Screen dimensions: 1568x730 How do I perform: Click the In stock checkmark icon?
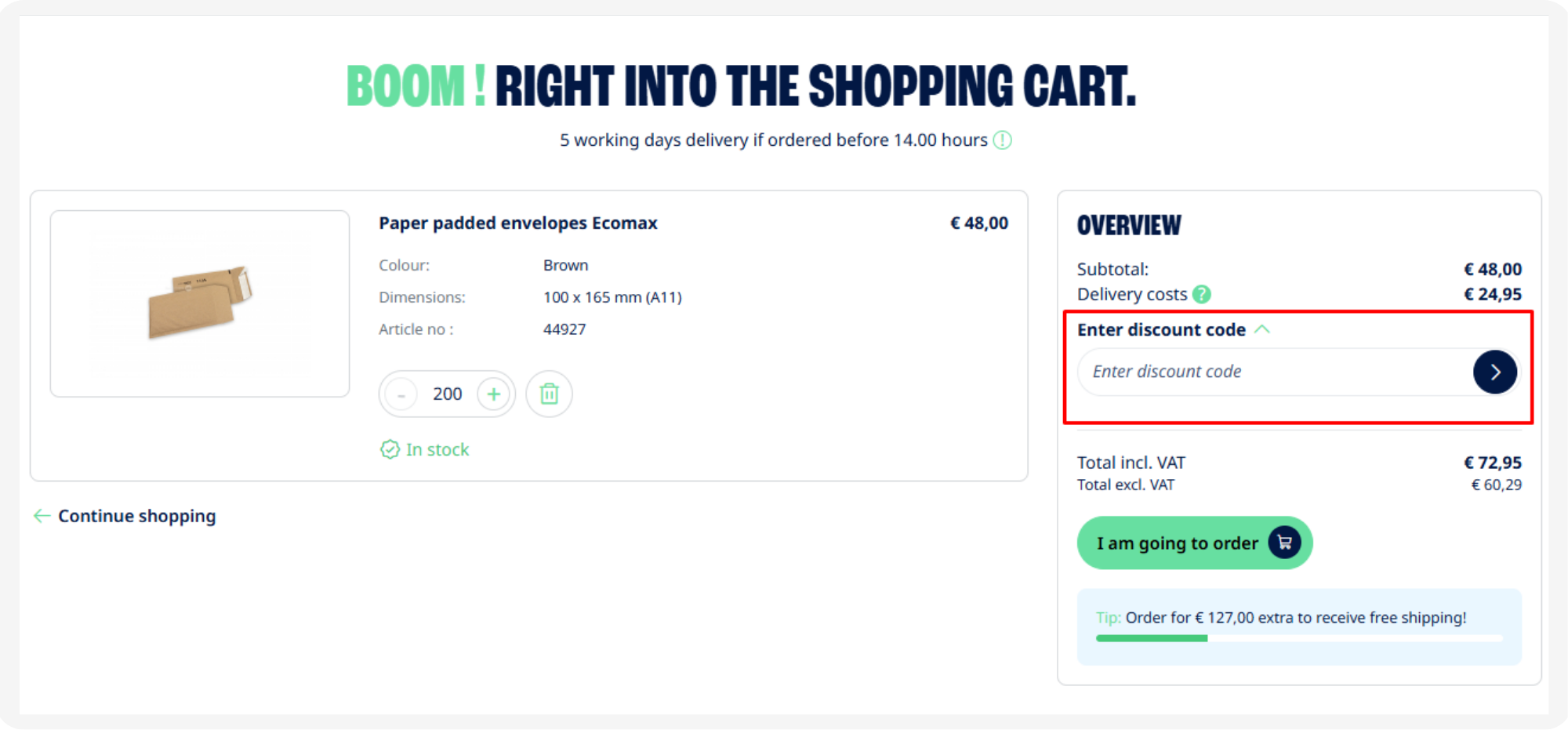390,449
